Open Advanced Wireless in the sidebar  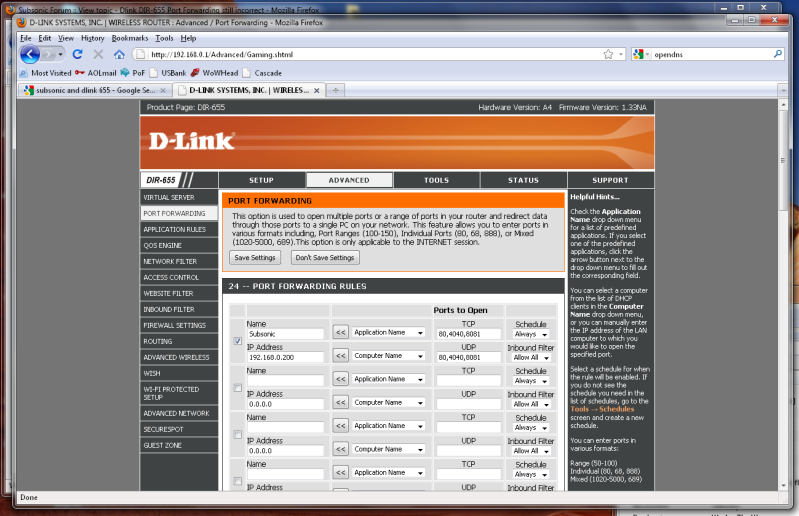179,357
